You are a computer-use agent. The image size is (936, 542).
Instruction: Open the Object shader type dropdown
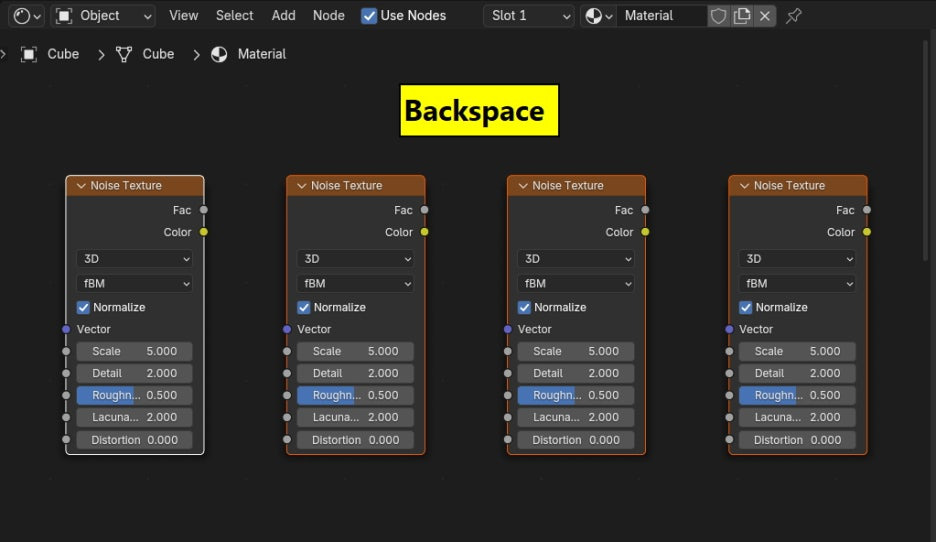103,16
